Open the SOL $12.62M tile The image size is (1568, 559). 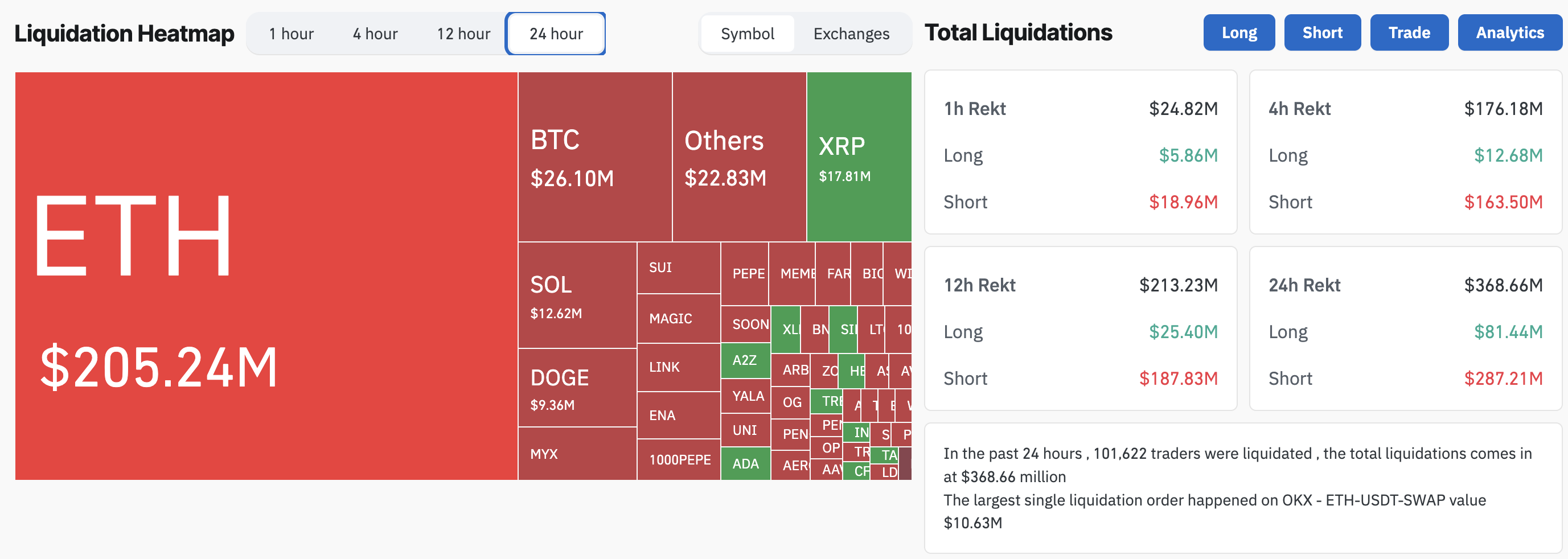click(577, 295)
